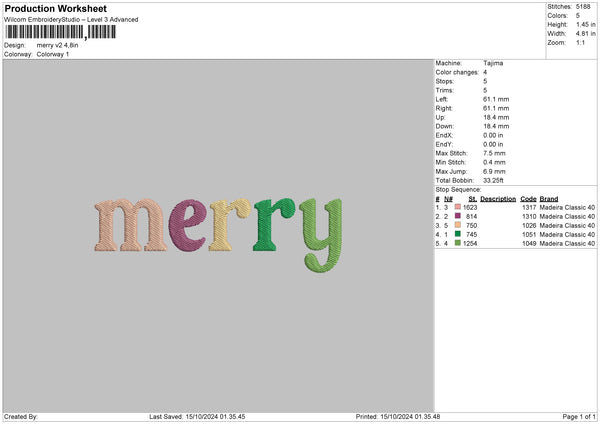Click the 'N#' column header

448,199
